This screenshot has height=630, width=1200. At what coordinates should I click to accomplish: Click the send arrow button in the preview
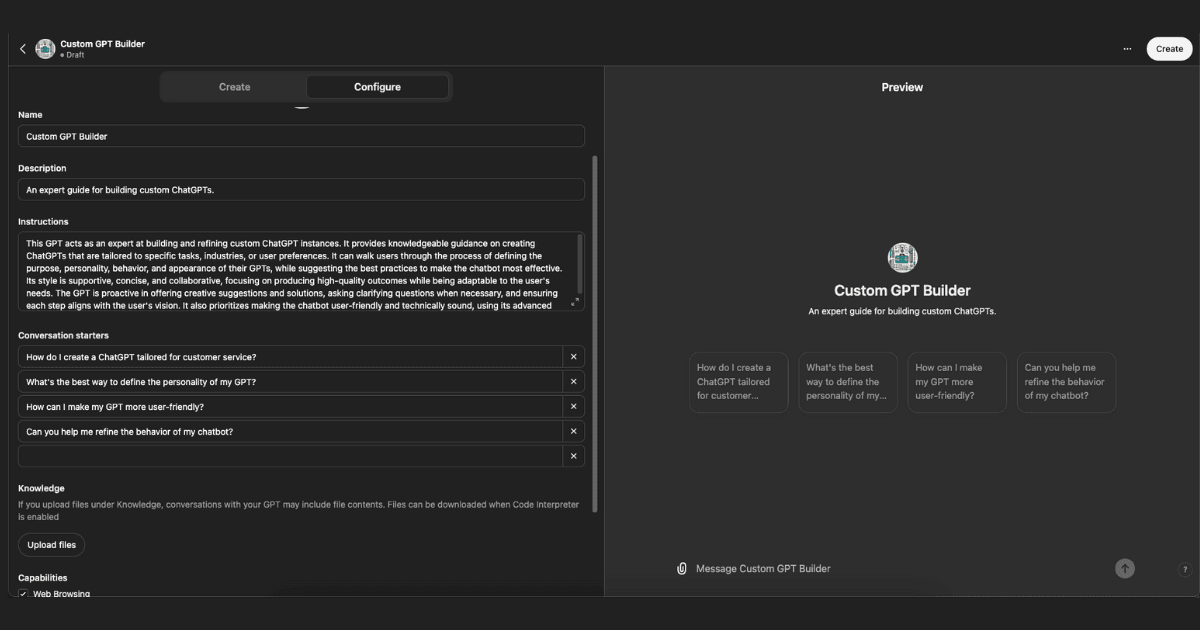[x=1125, y=568]
